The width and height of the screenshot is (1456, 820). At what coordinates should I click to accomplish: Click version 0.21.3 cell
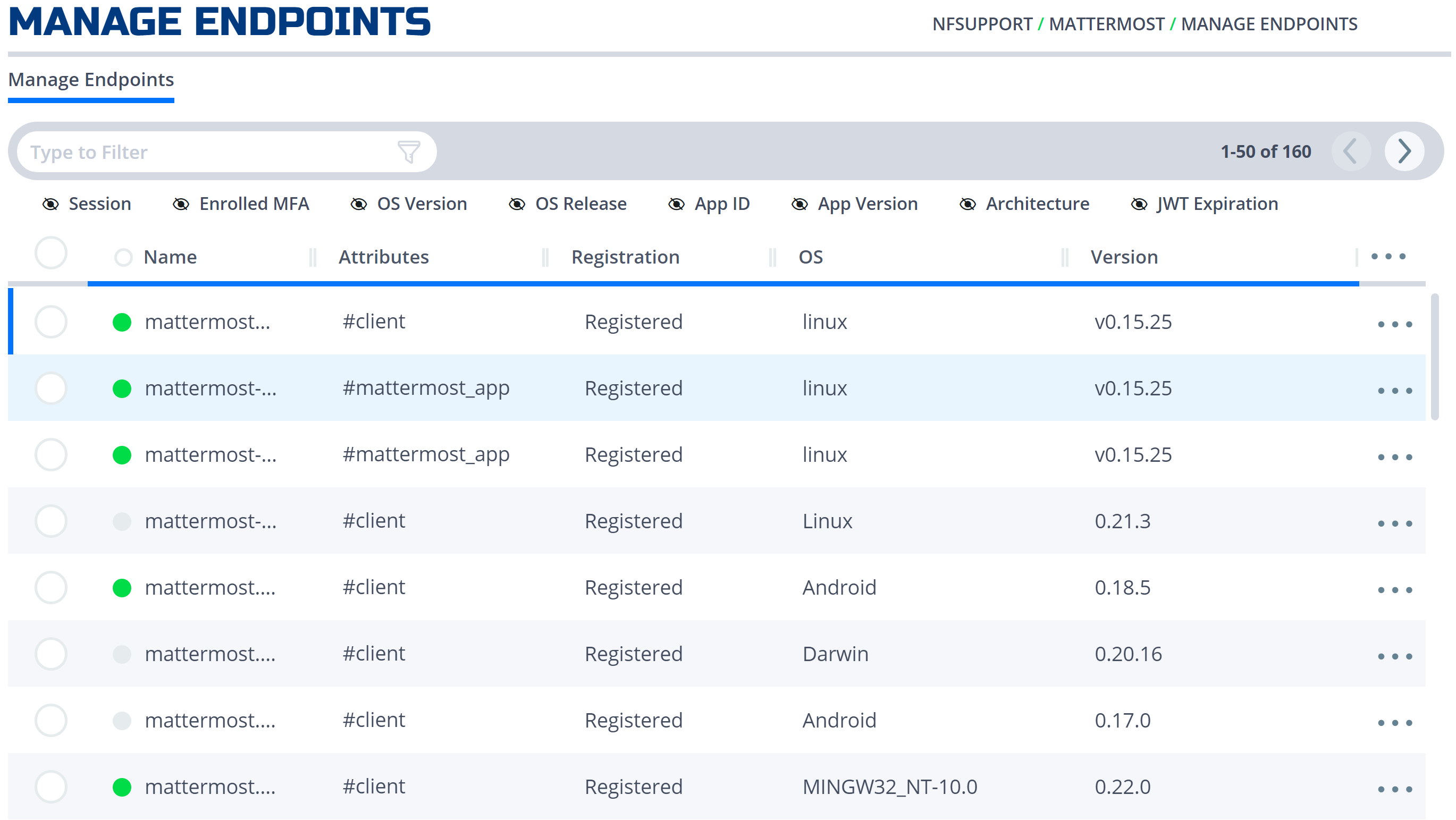1122,521
